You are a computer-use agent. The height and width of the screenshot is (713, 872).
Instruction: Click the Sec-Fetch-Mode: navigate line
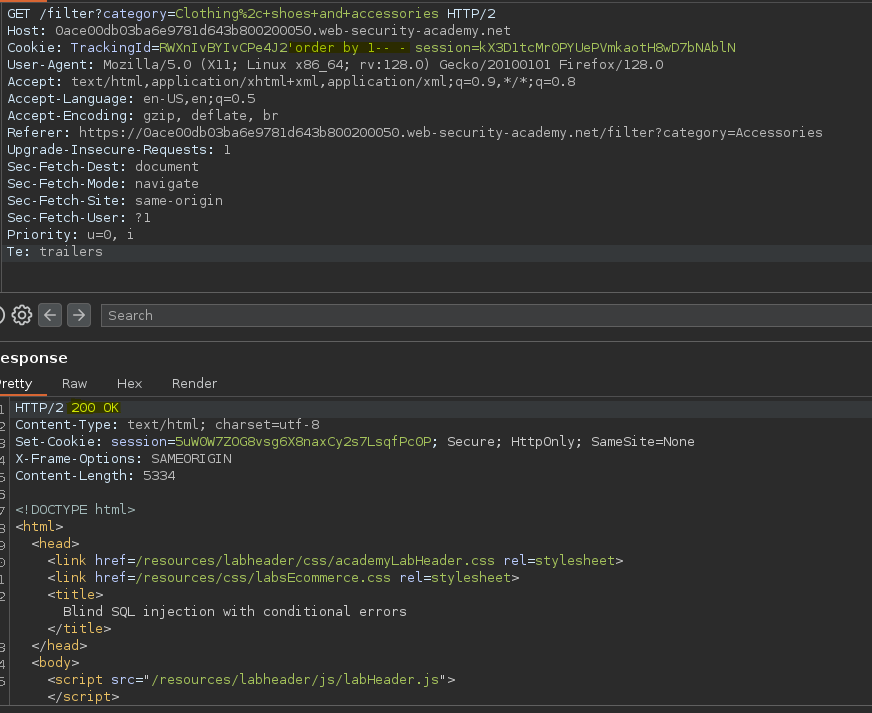pyautogui.click(x=102, y=184)
